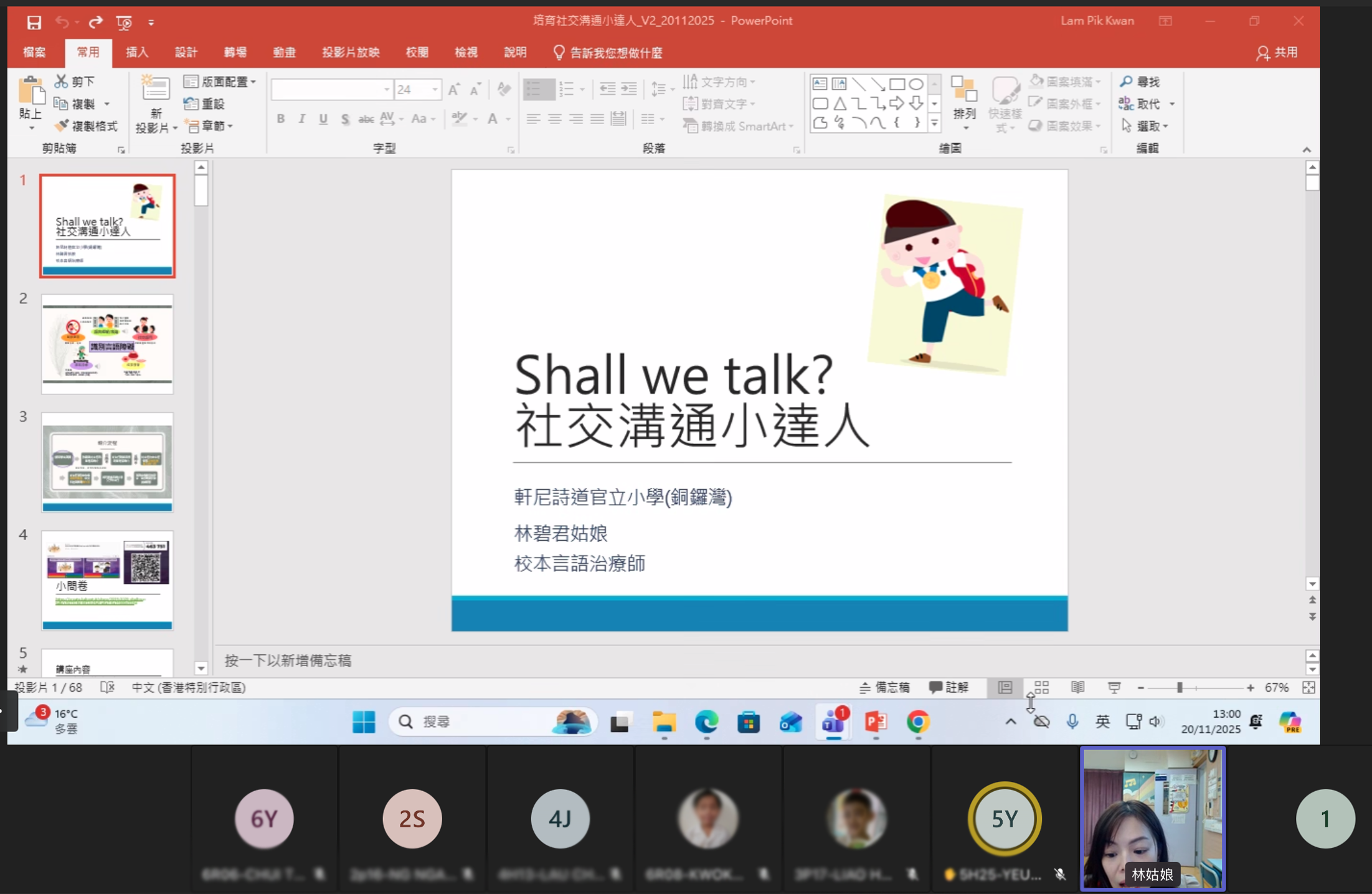Toggle the Comments (註解) pane

click(949, 687)
